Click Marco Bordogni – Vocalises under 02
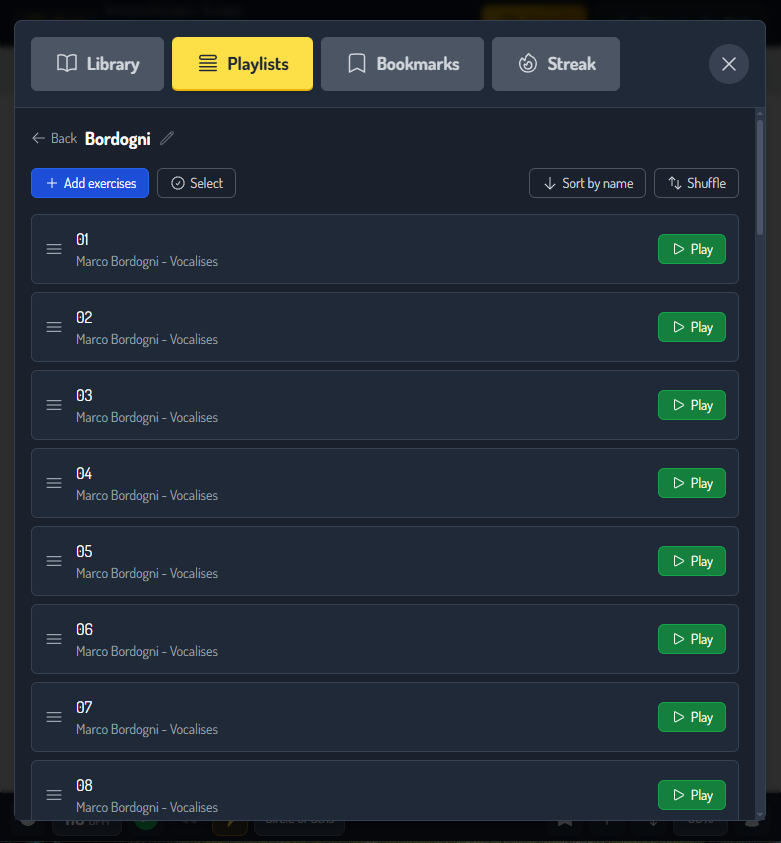Screen dimensions: 781x843 (147, 339)
